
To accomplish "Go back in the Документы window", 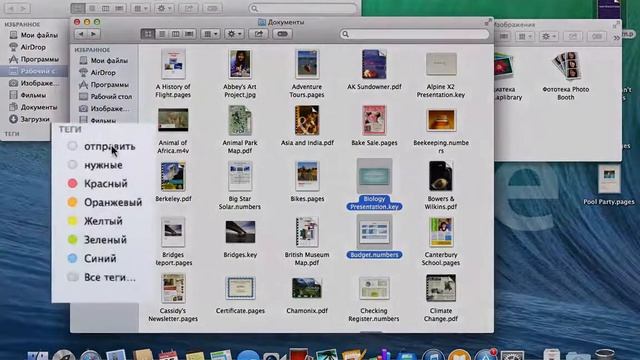I will click(81, 34).
